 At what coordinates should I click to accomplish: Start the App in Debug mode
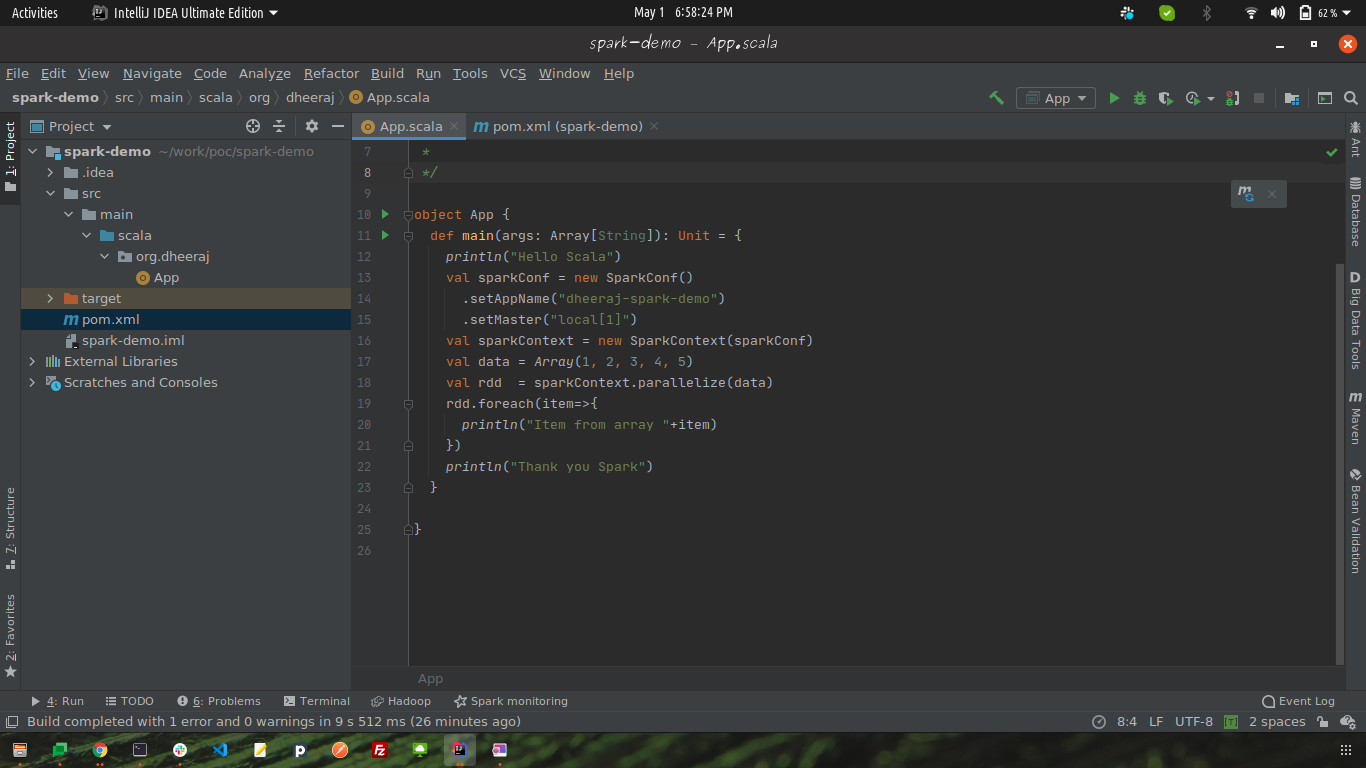(1140, 98)
